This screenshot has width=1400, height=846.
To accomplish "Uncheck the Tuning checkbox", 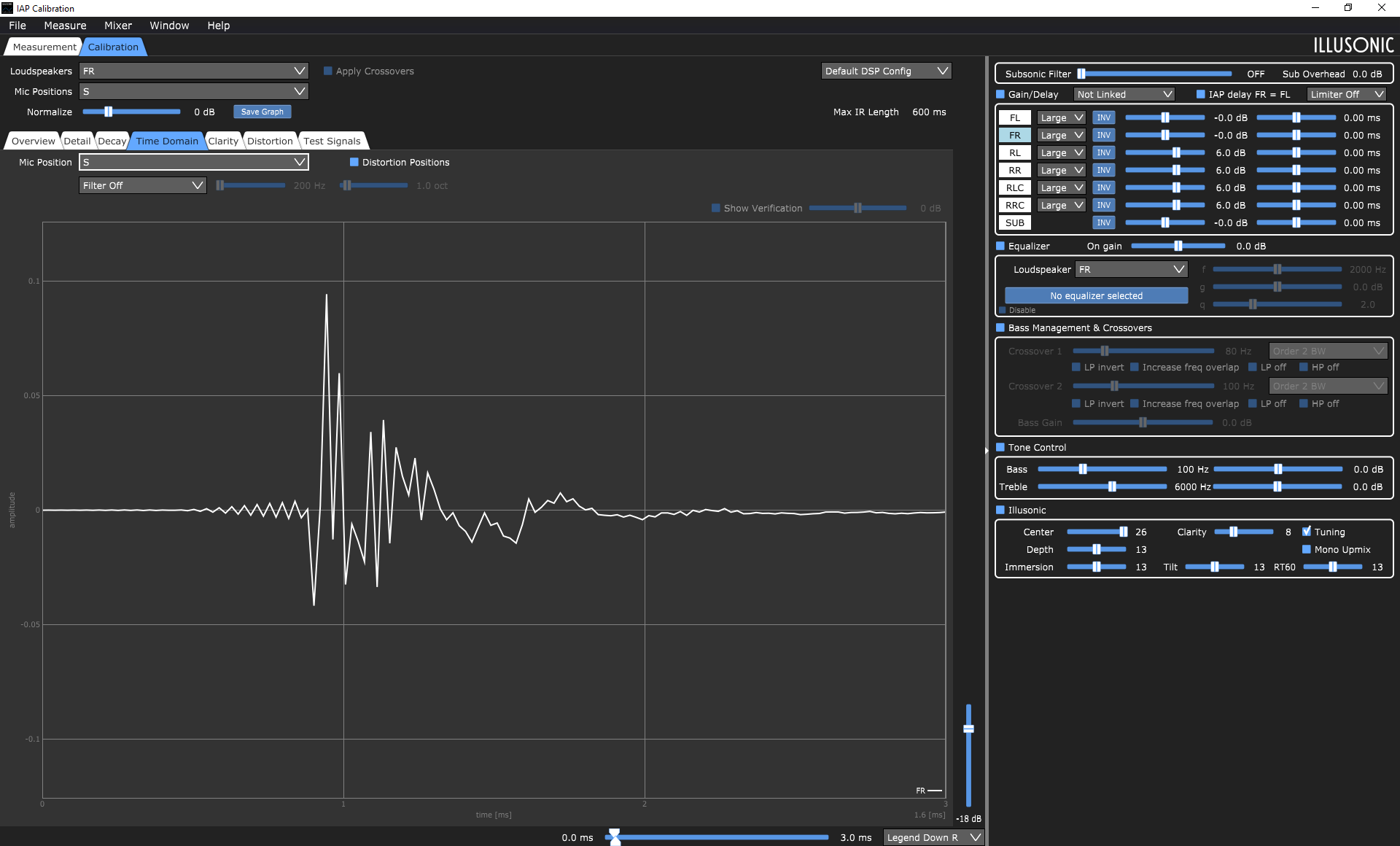I will 1307,532.
